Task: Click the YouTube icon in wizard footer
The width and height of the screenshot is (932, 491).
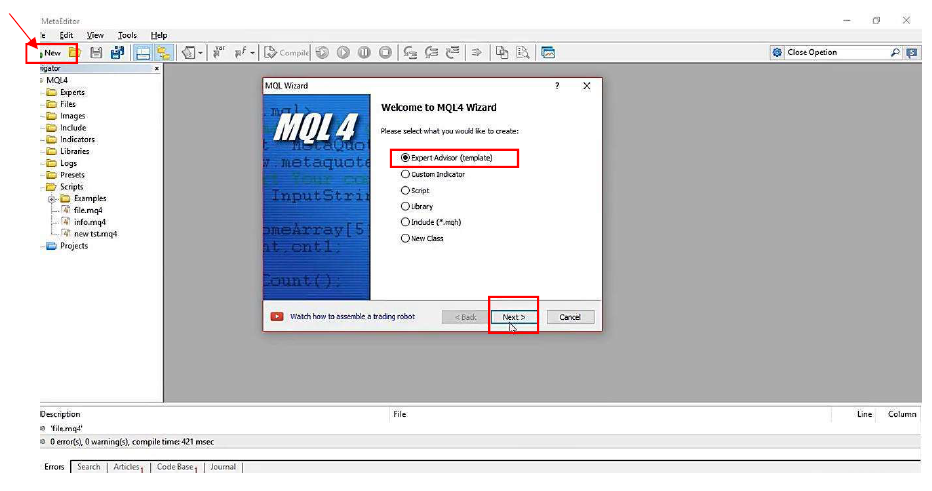Action: click(x=277, y=316)
